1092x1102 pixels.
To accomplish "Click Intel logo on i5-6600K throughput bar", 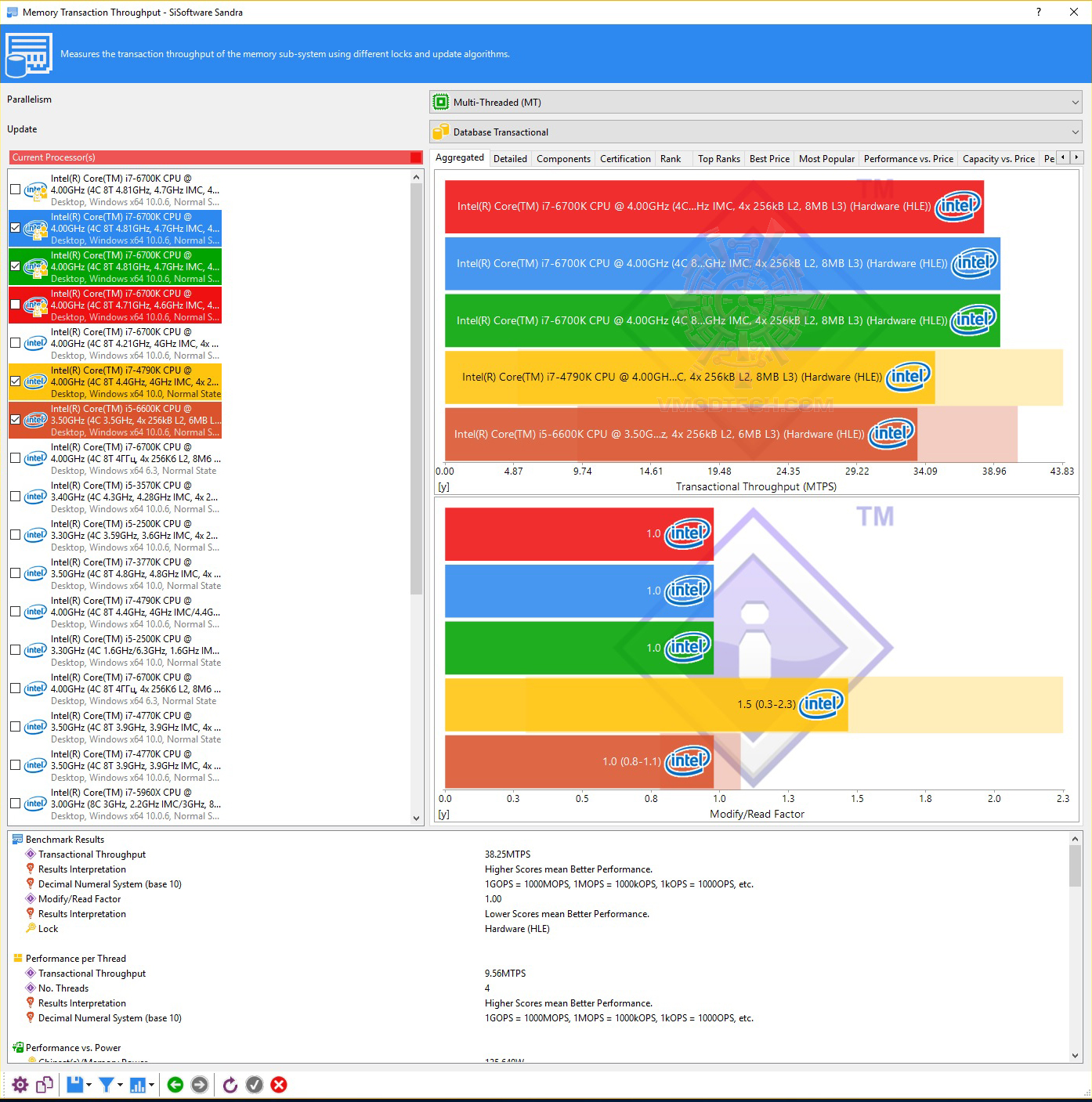I will 891,433.
